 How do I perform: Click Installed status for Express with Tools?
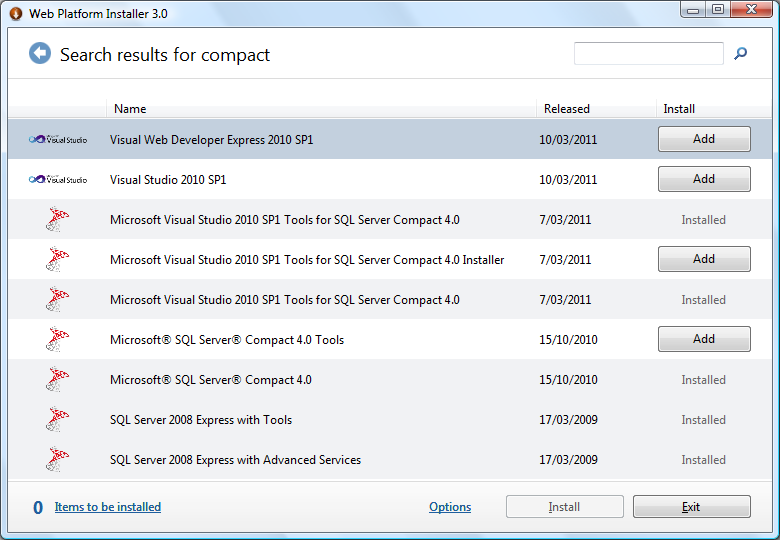tap(703, 420)
